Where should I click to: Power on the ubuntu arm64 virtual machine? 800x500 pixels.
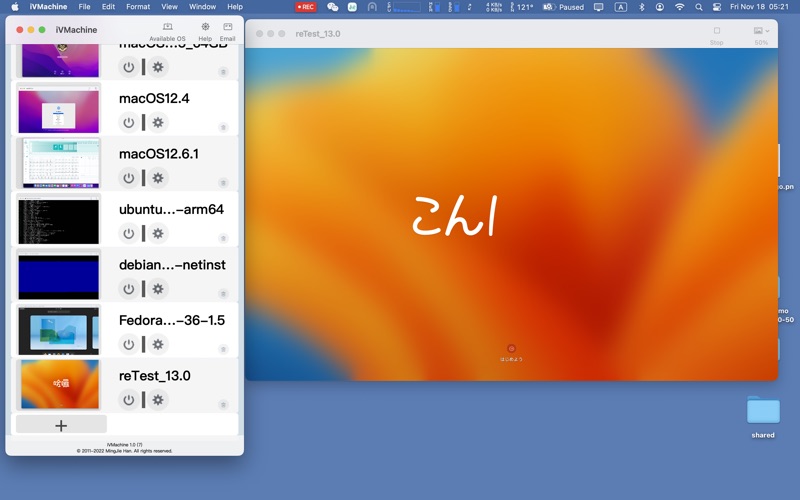tap(129, 234)
